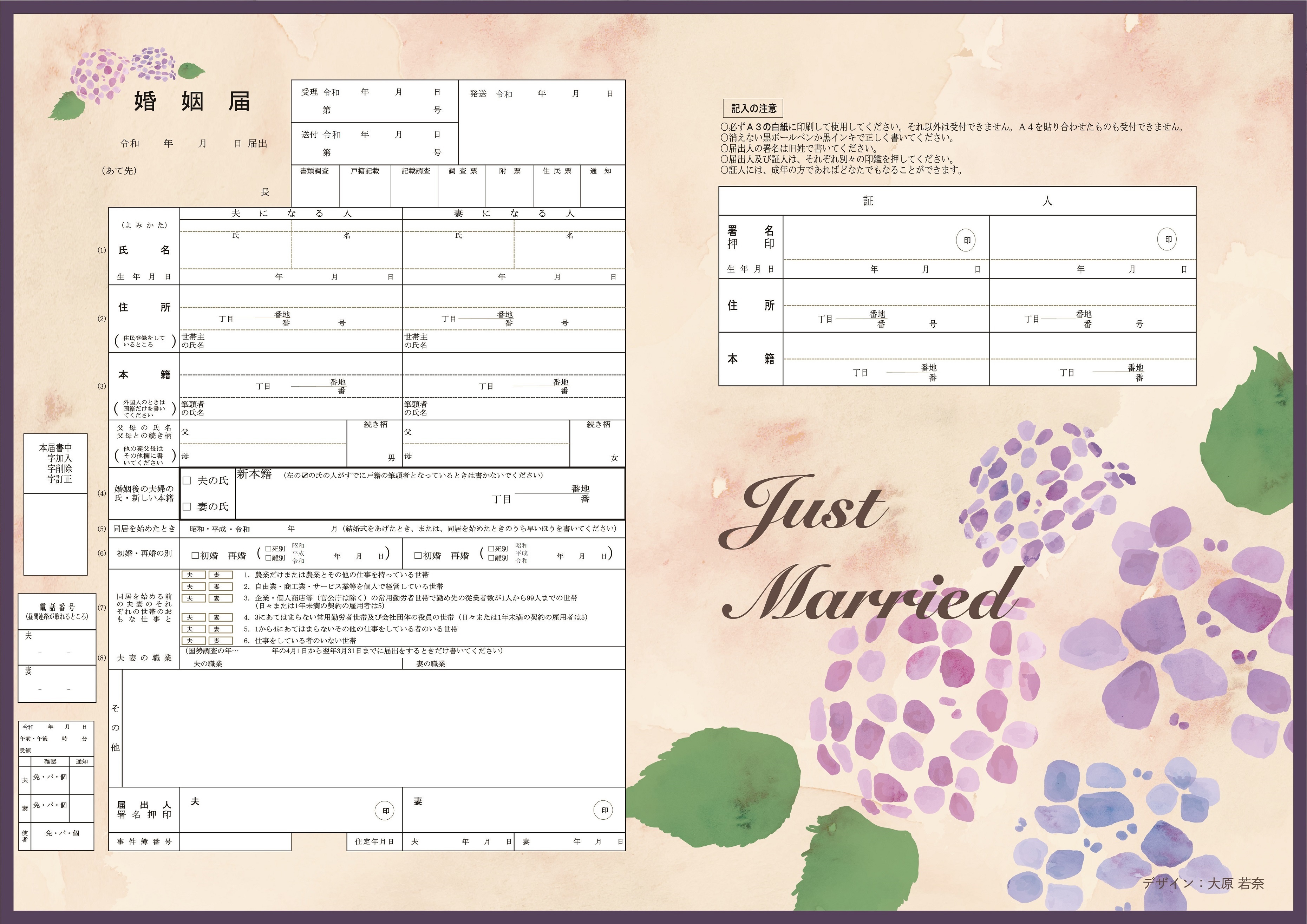This screenshot has width=1307, height=924.
Task: Tick husband's 離別 checkbox
Action: coord(269,558)
